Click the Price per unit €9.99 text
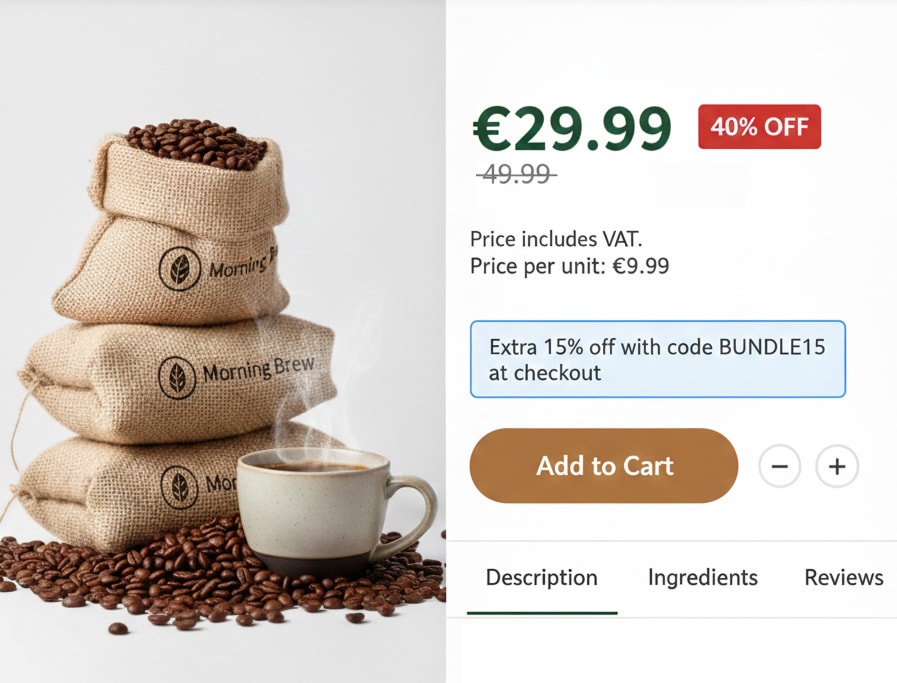Image resolution: width=897 pixels, height=683 pixels. point(569,266)
